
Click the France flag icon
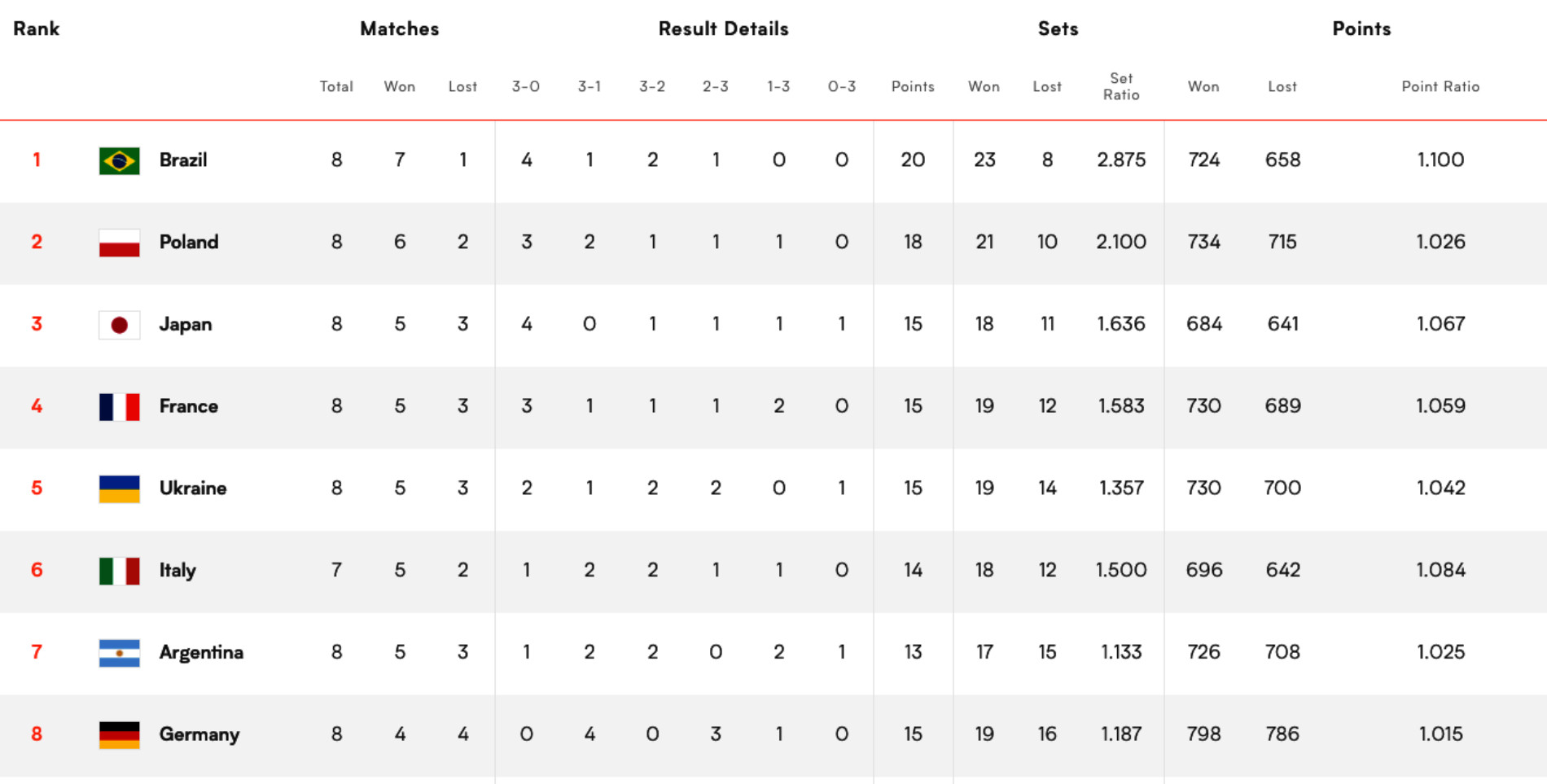click(x=119, y=407)
